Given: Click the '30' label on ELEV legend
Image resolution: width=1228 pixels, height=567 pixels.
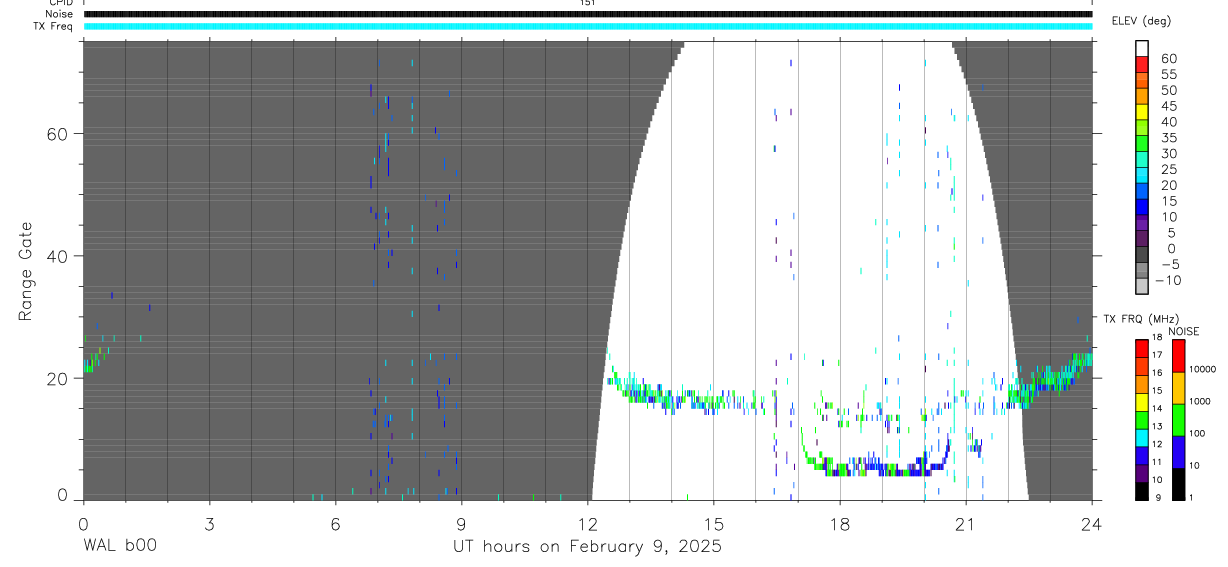Looking at the screenshot, I should pyautogui.click(x=1168, y=154).
